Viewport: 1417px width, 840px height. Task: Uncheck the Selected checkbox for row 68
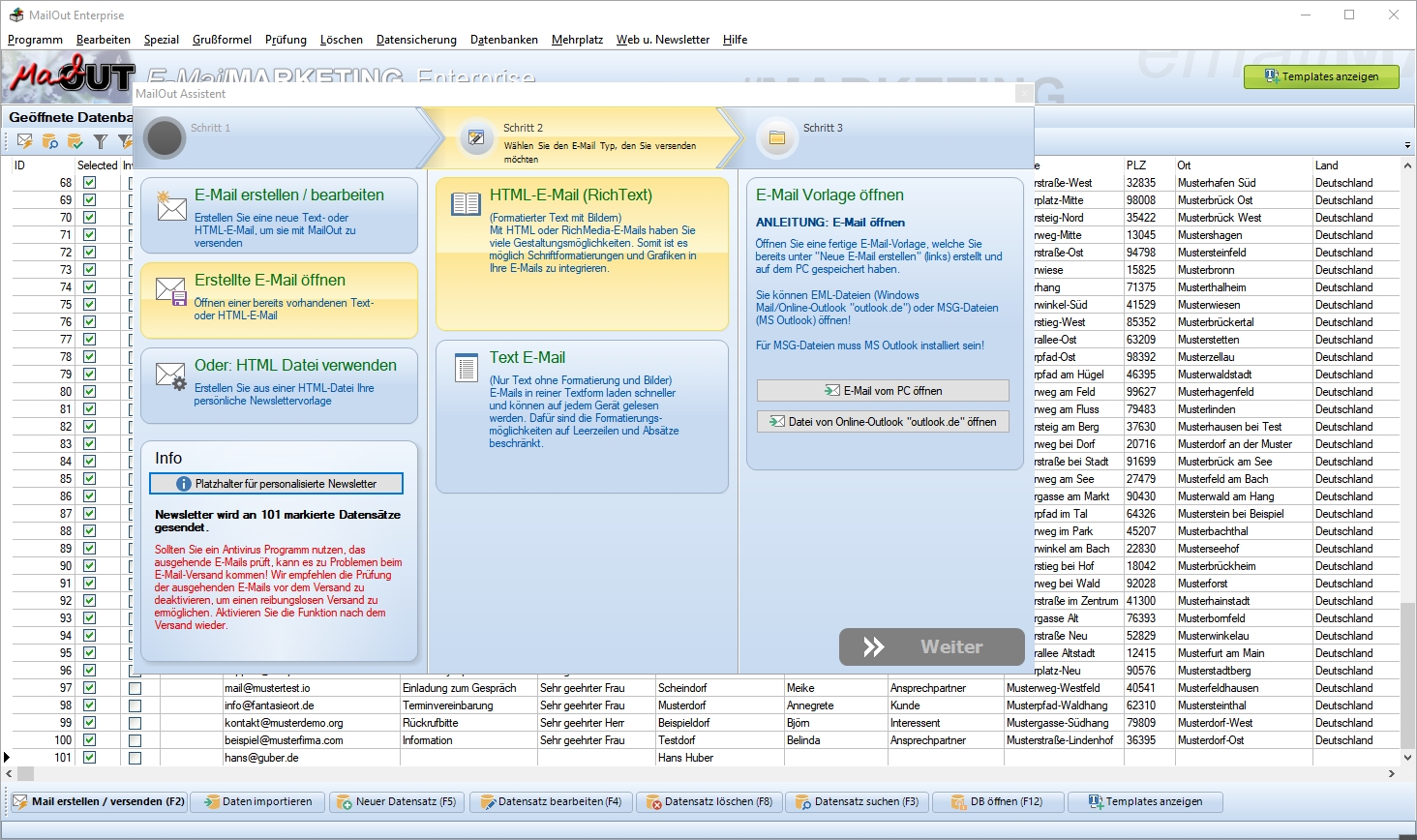(x=90, y=183)
